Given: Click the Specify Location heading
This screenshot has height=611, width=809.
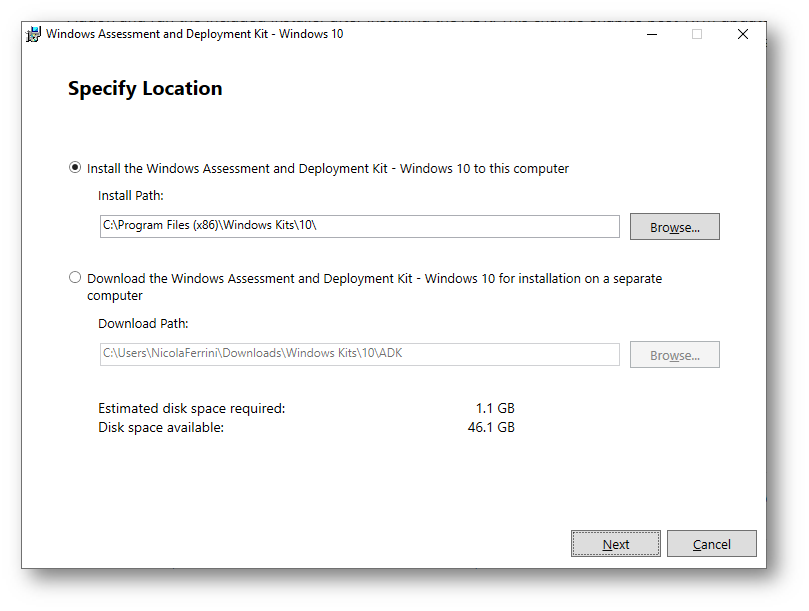Looking at the screenshot, I should (x=145, y=89).
